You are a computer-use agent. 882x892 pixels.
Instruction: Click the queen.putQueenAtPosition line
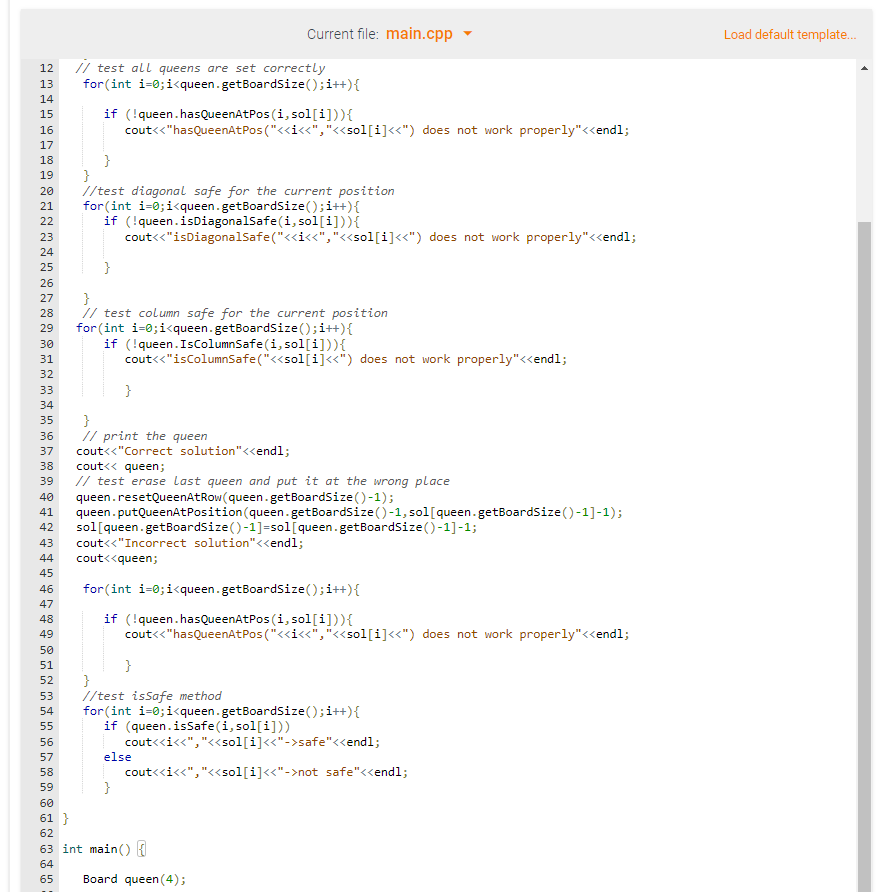point(349,512)
